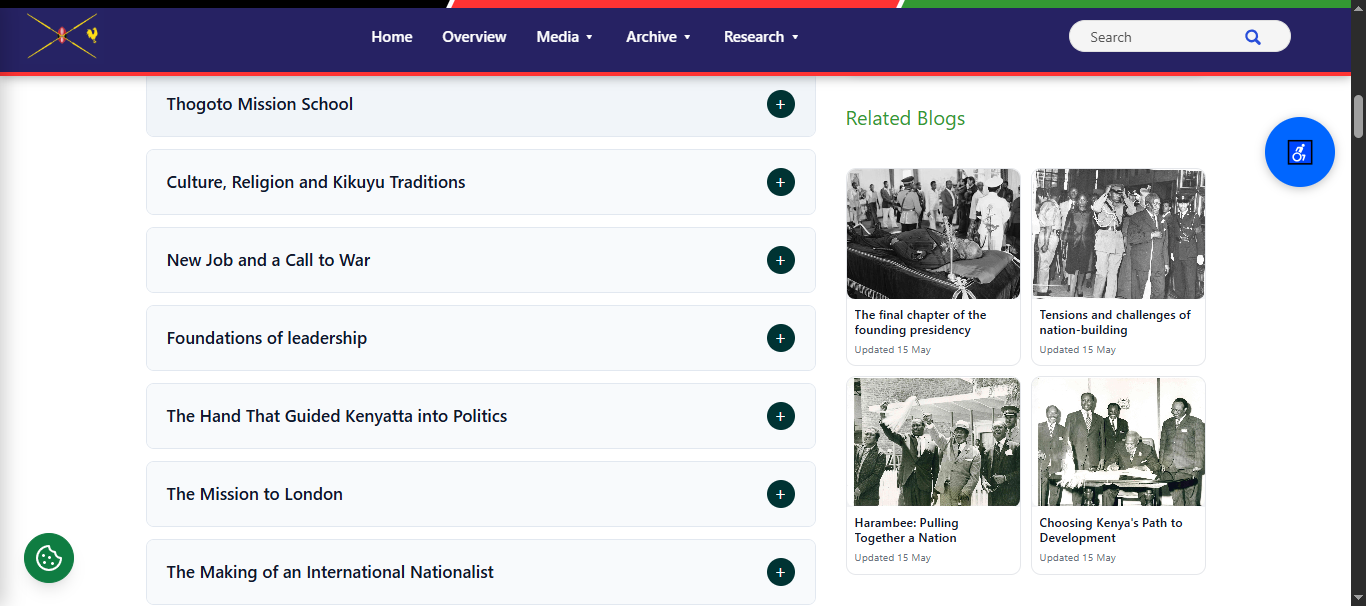Go to the Home page
The height and width of the screenshot is (606, 1366).
point(392,37)
